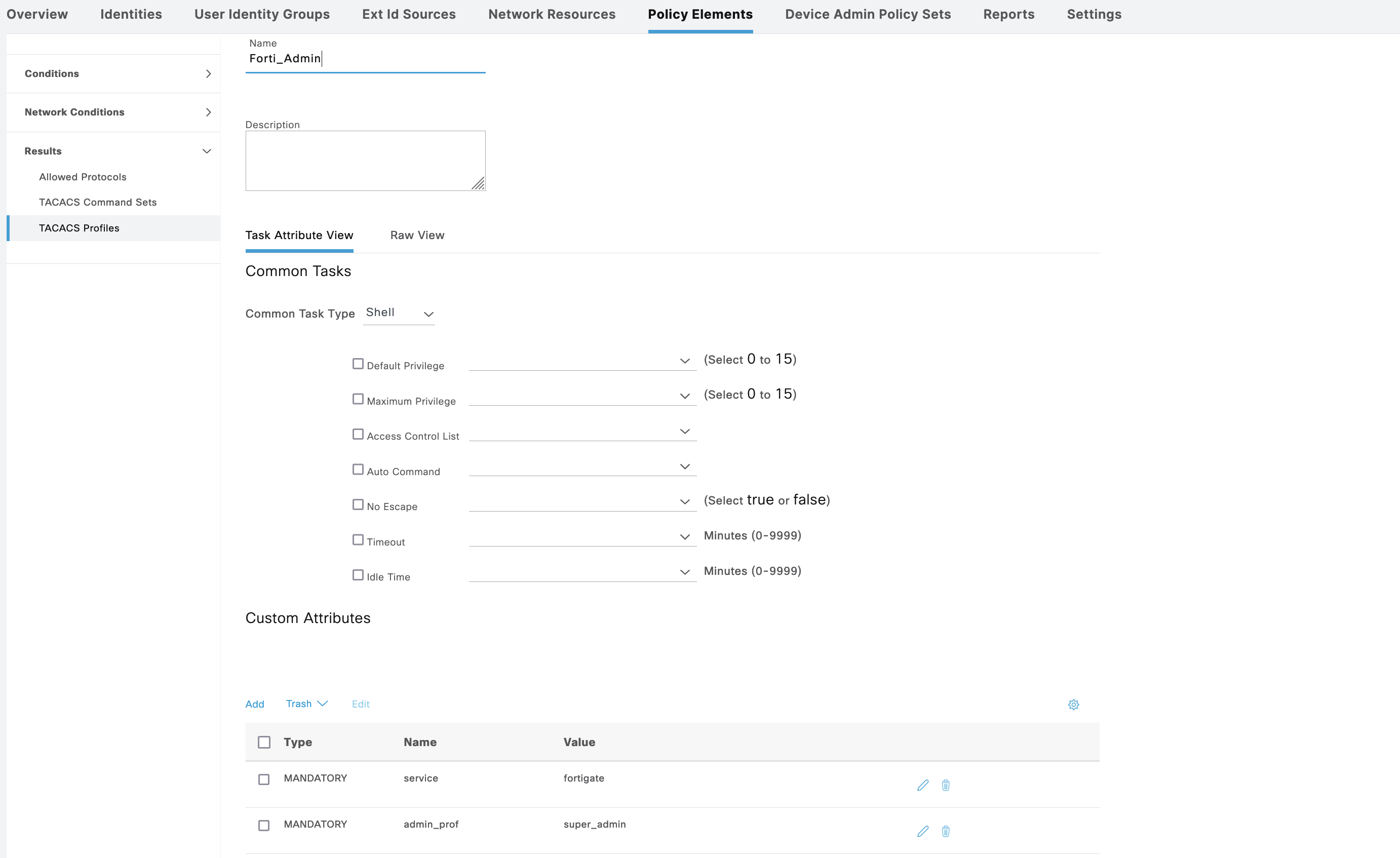Tick the Timeout checkbox
The width and height of the screenshot is (1400, 858).
(358, 540)
